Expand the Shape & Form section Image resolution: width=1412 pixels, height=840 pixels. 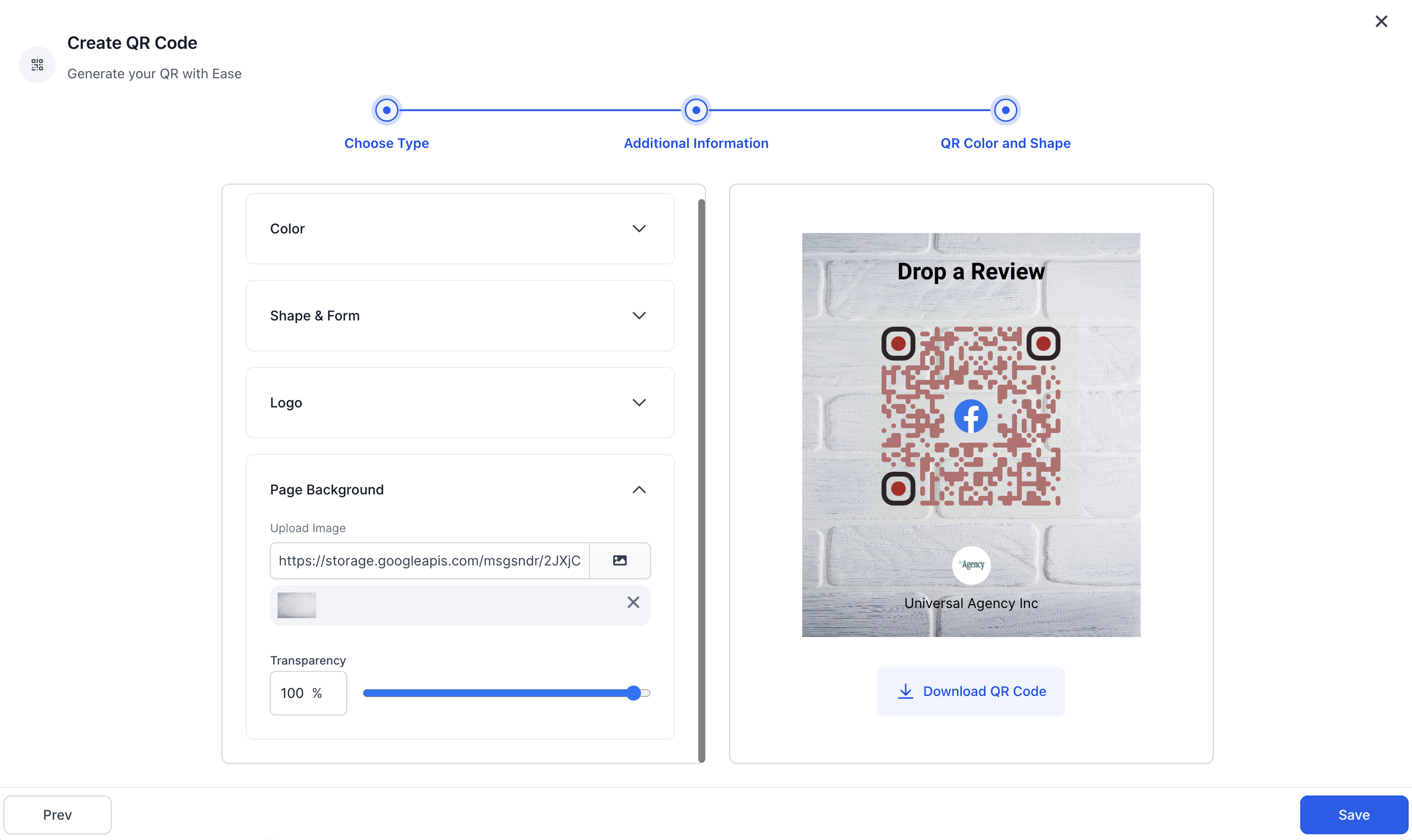coord(460,316)
